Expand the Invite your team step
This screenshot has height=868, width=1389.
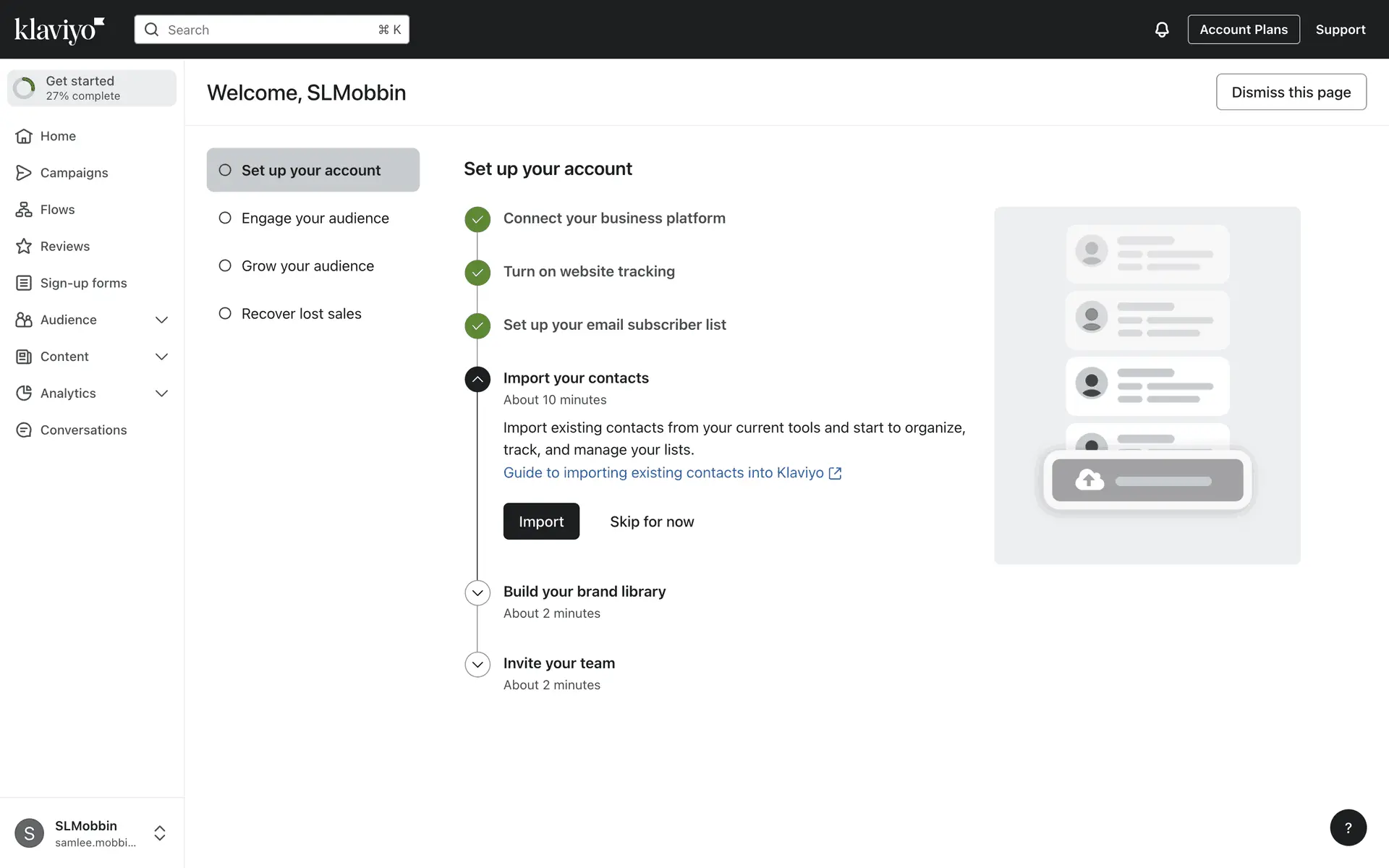pyautogui.click(x=477, y=664)
